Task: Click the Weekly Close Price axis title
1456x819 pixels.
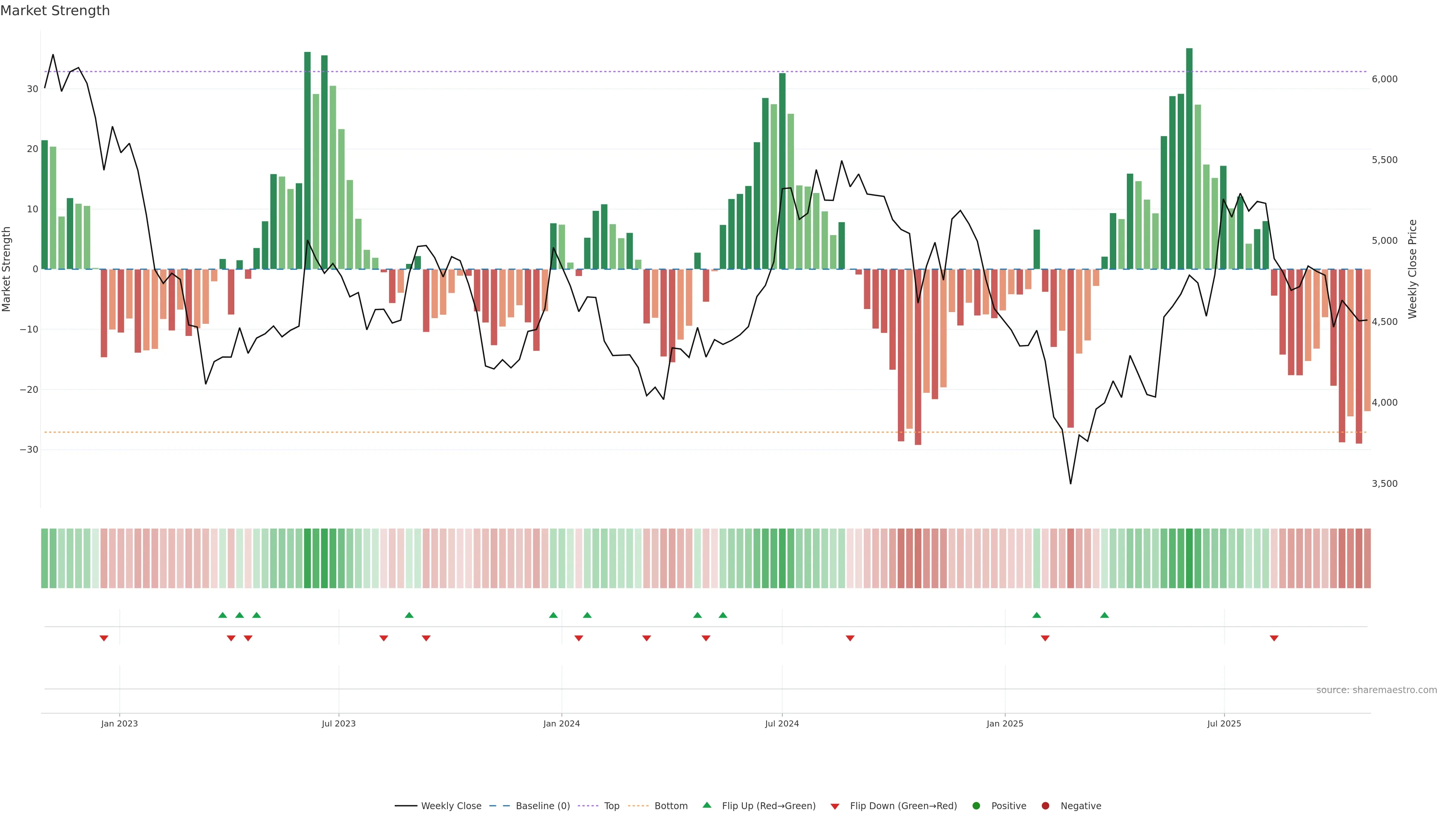Action: (x=1412, y=269)
